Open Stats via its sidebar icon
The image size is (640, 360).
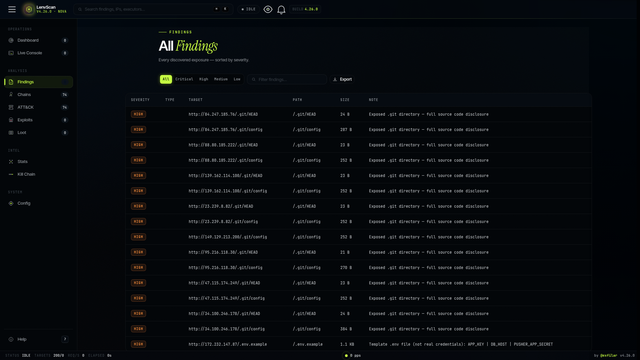11,162
